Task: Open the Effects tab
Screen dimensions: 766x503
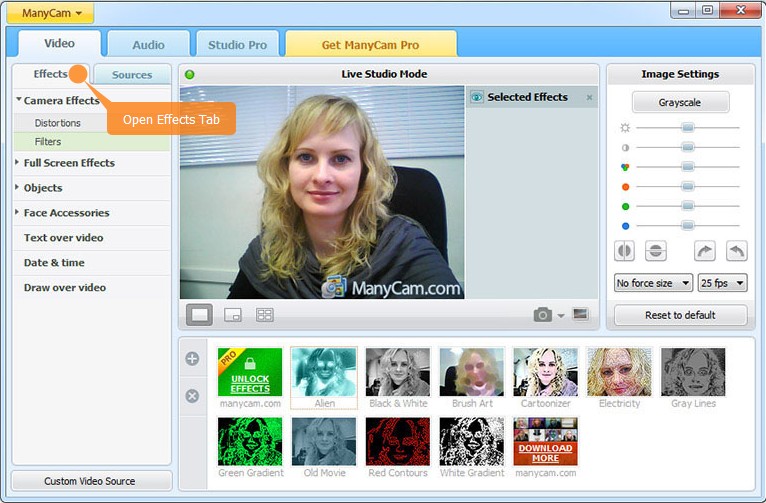Action: (51, 74)
